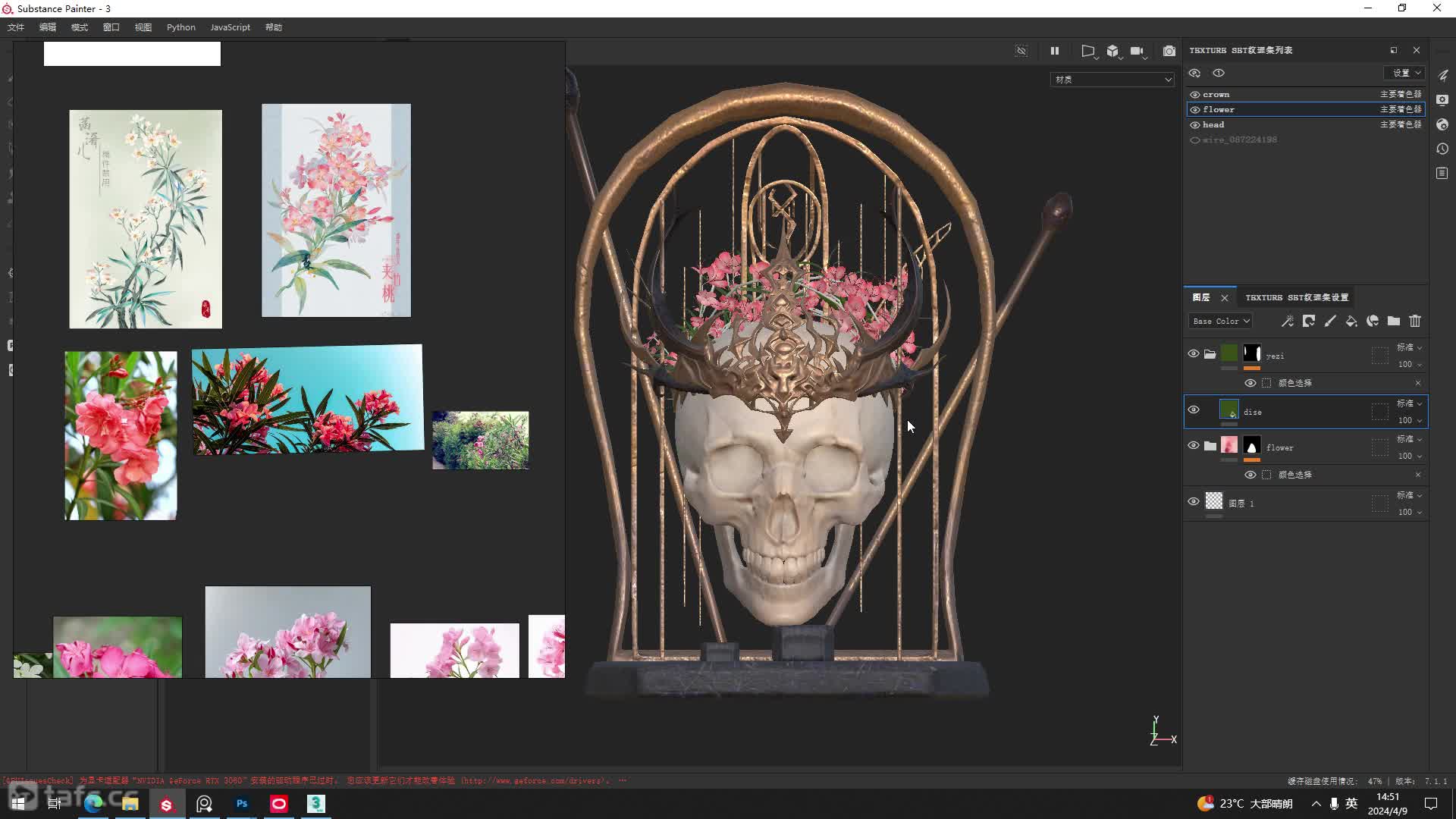Show the wire_087224198 texture set
This screenshot has width=1456, height=819.
[x=1195, y=140]
